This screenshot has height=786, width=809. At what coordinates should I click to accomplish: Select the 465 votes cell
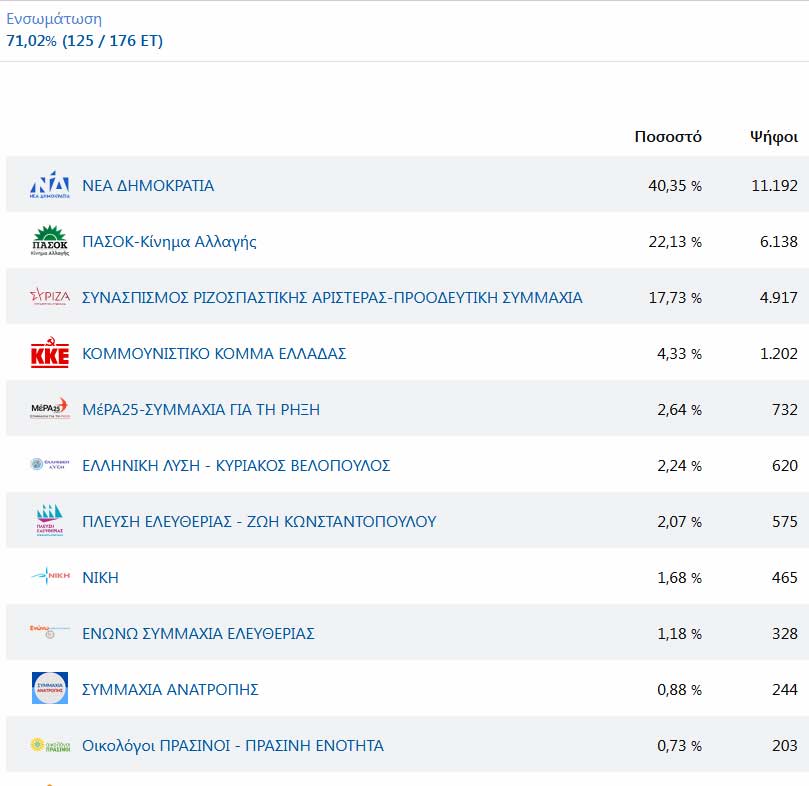(785, 578)
